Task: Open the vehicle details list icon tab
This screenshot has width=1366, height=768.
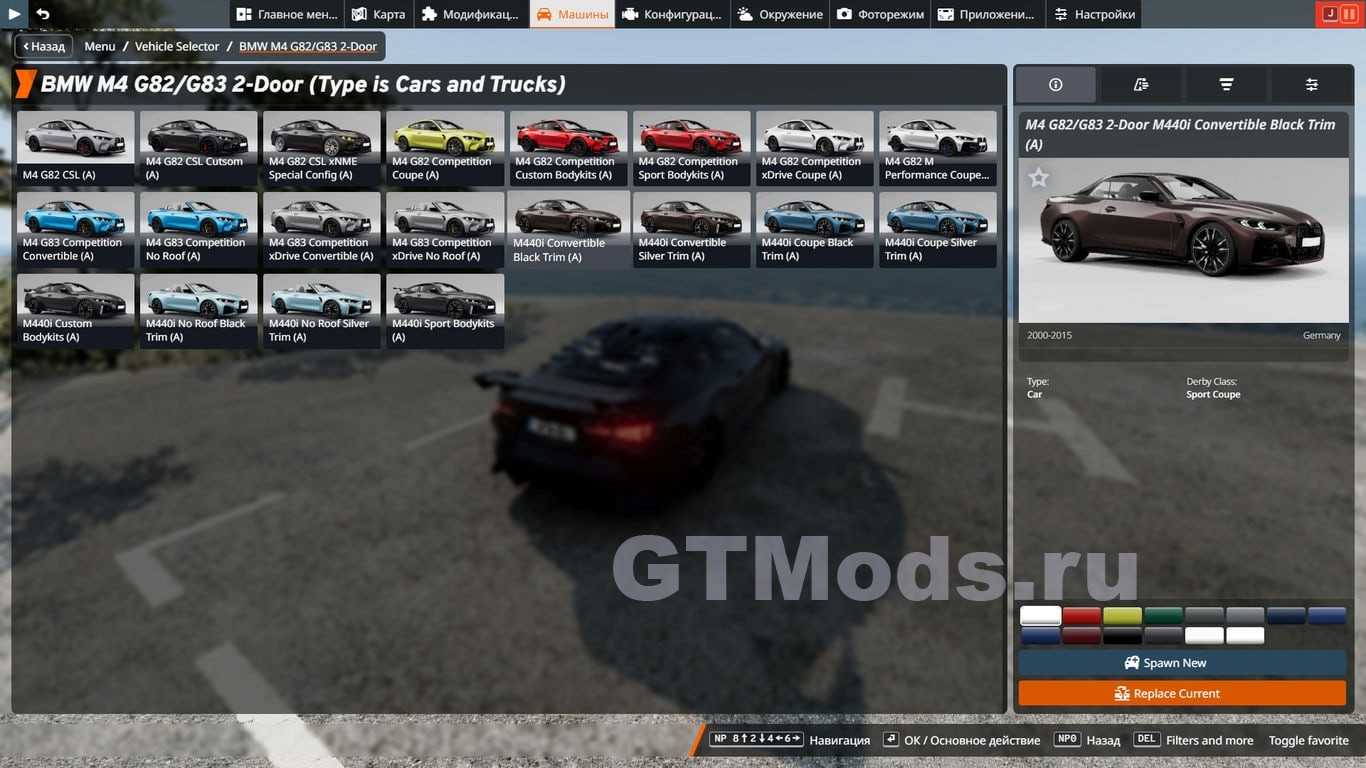Action: coord(1141,85)
